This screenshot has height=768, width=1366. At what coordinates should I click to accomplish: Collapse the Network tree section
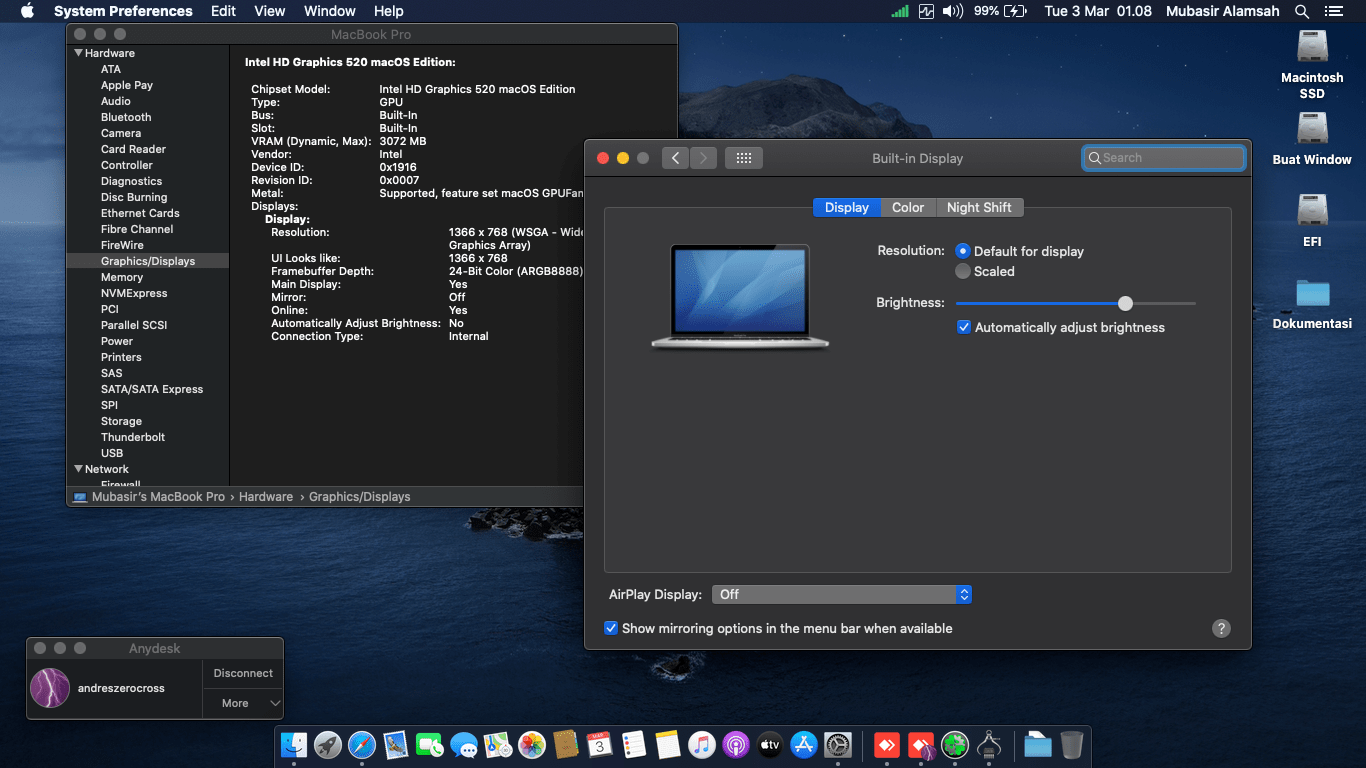(x=79, y=469)
